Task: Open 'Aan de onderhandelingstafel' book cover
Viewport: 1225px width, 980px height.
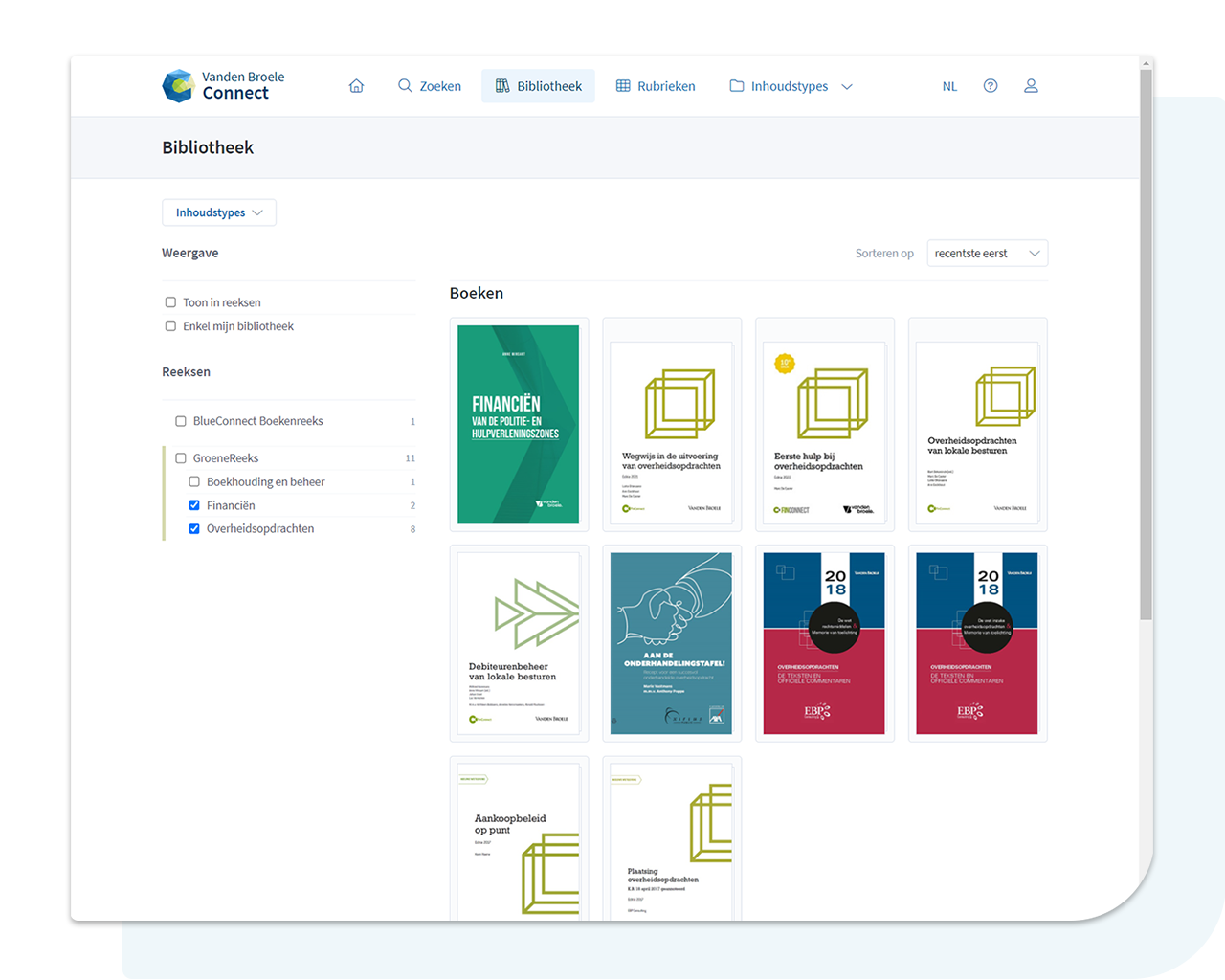Action: 672,643
